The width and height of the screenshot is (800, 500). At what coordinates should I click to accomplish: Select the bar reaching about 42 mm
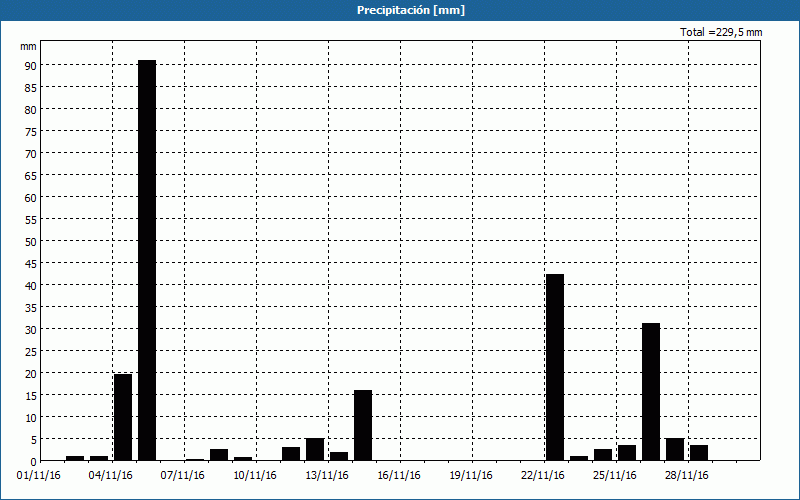(555, 367)
